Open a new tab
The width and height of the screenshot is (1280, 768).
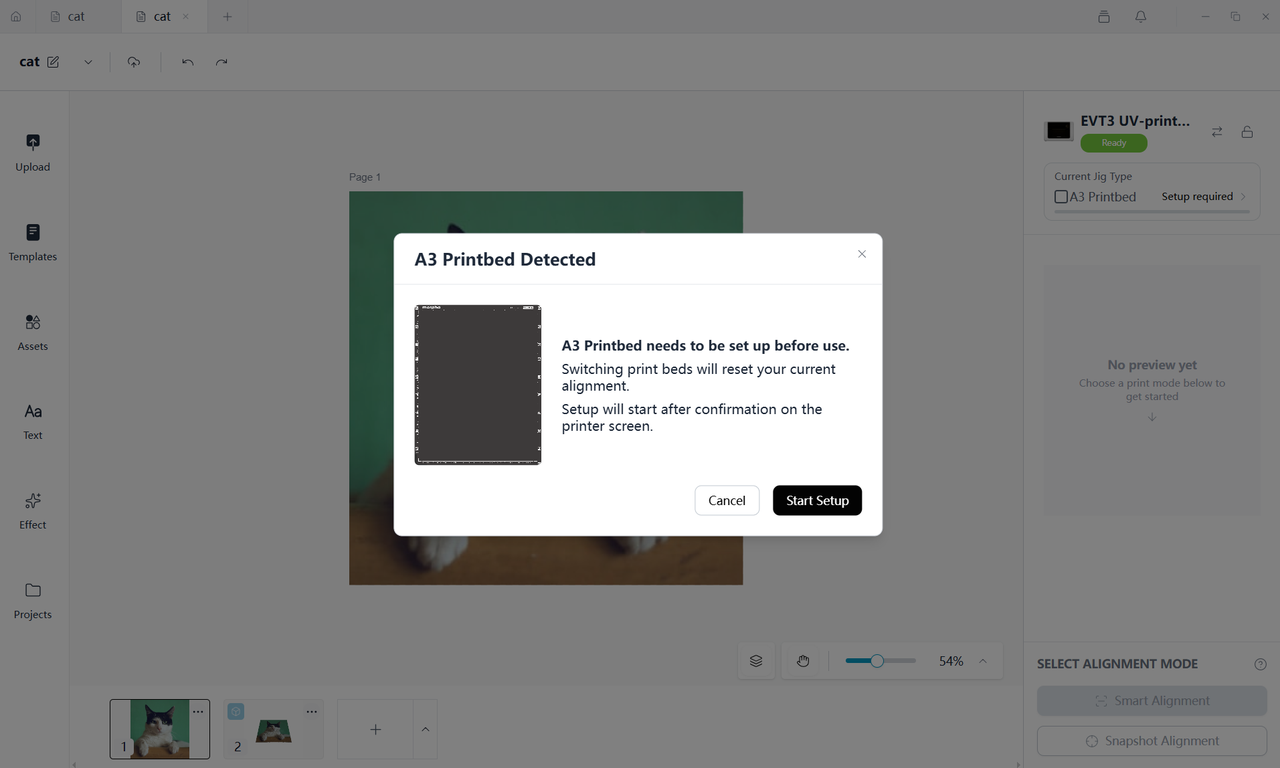pos(227,17)
